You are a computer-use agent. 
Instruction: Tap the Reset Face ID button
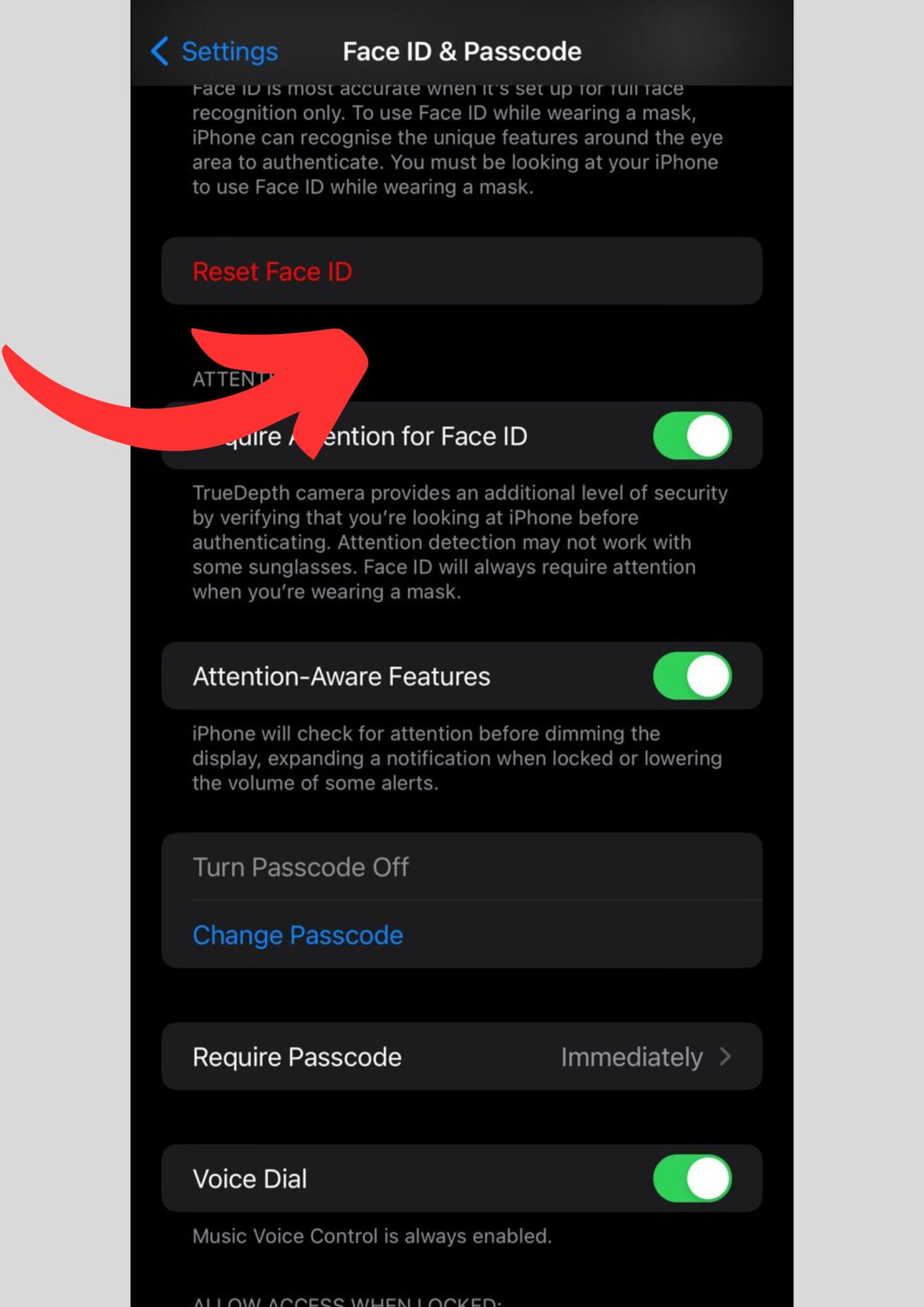[462, 271]
